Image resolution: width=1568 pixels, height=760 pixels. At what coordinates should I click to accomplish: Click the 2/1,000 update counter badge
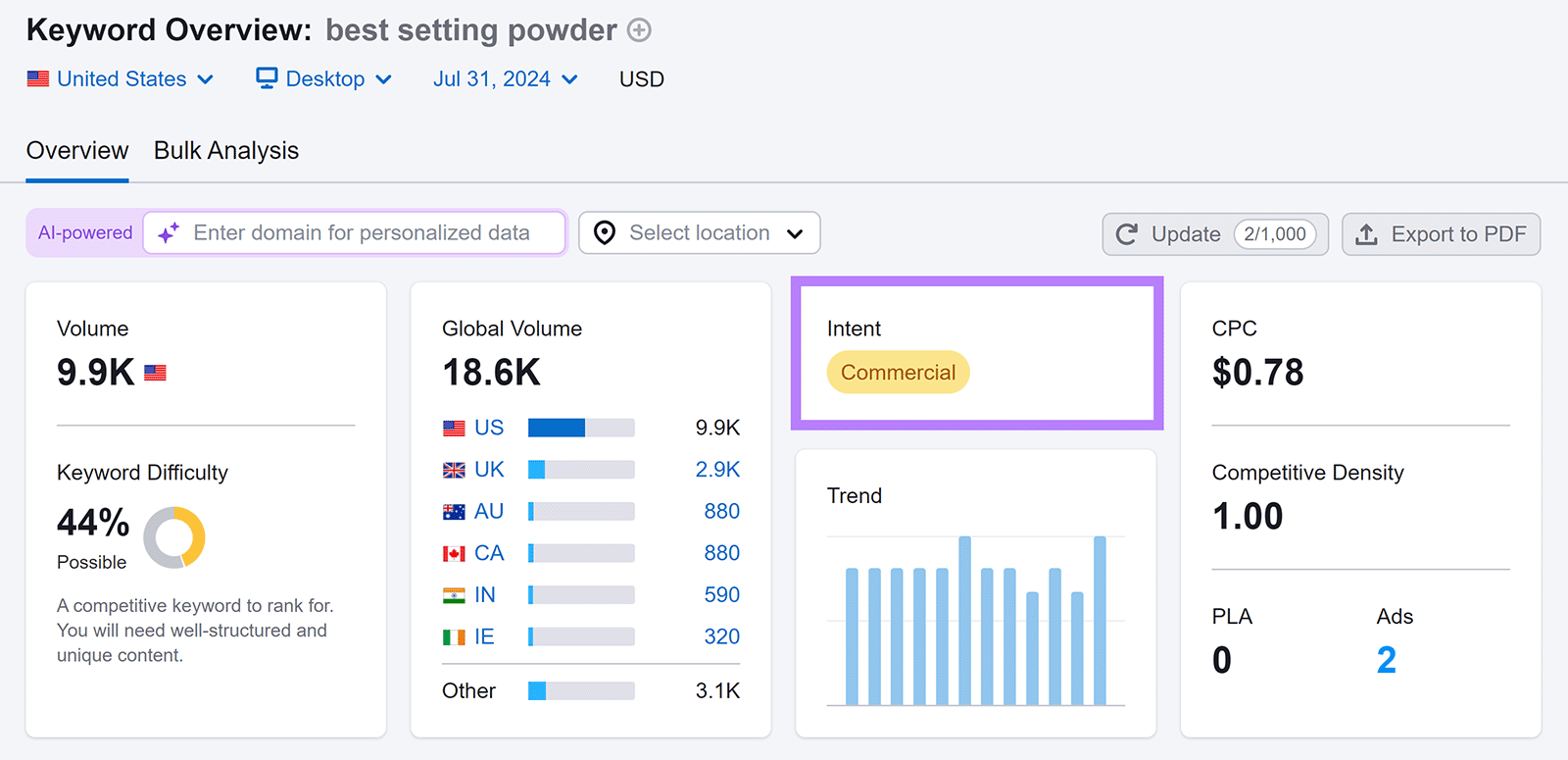(x=1275, y=234)
